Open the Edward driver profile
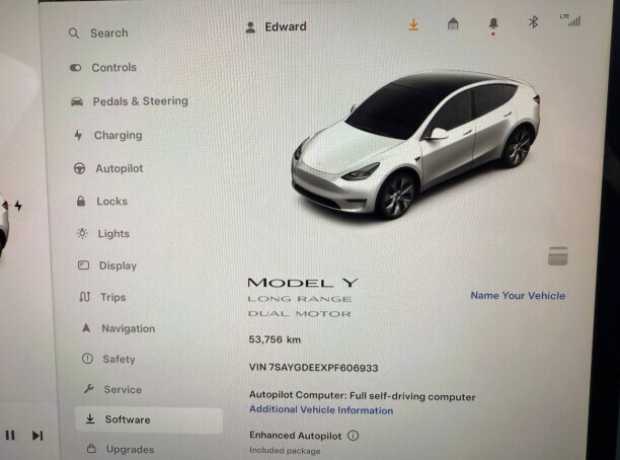The image size is (620, 460). tap(276, 27)
